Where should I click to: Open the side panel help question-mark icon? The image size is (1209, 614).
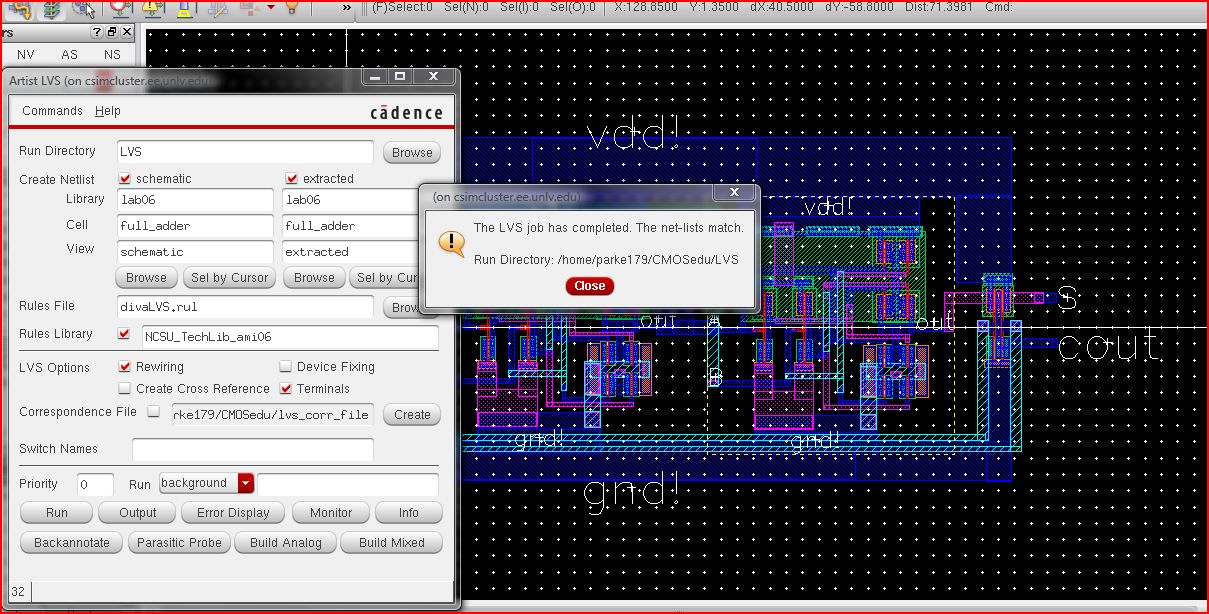pyautogui.click(x=98, y=33)
